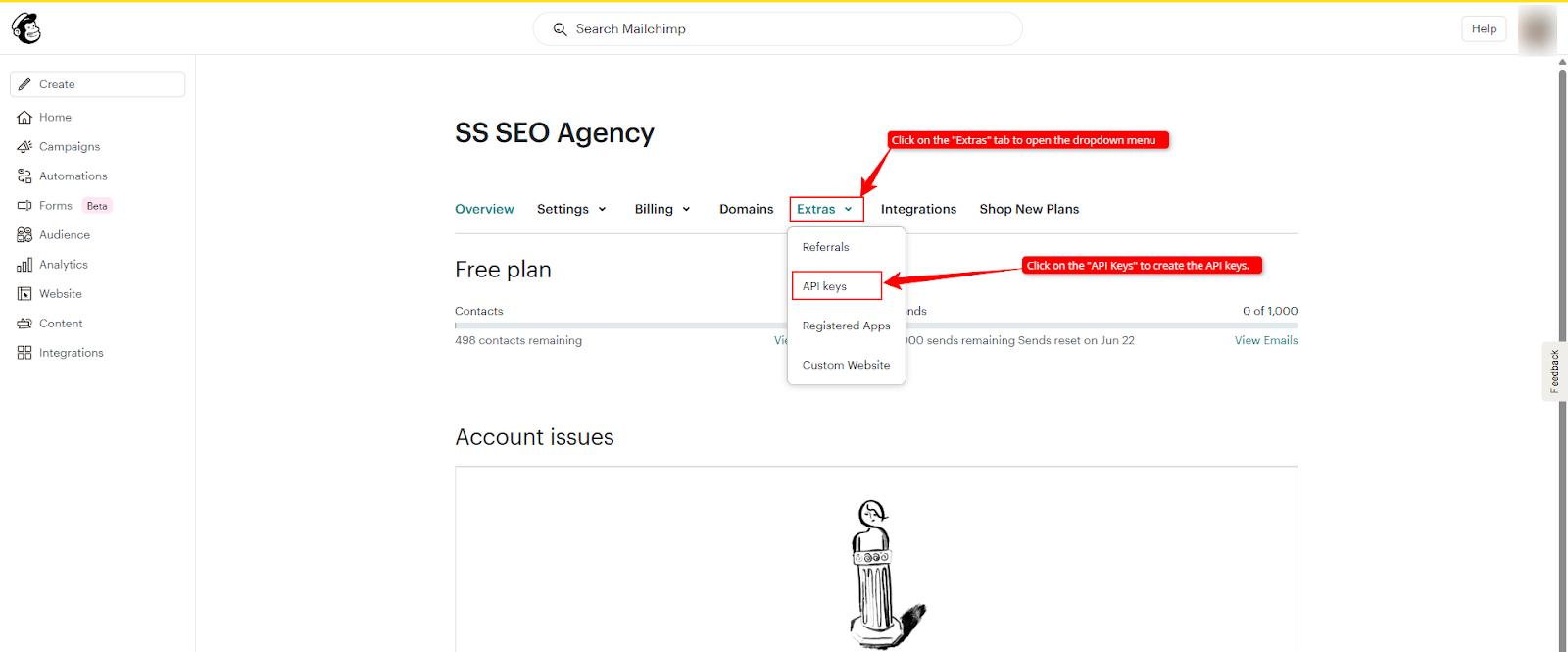
Task: Click the Forms icon in sidebar
Action: click(x=24, y=206)
